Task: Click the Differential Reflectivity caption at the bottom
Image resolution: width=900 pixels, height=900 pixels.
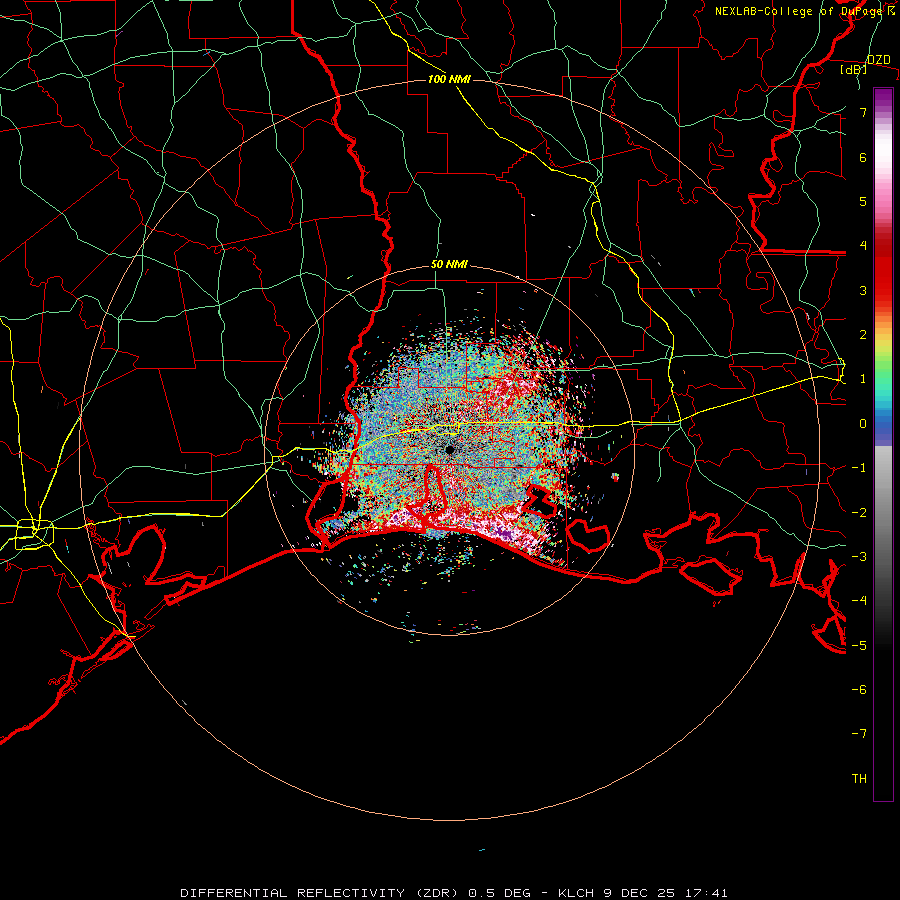Action: tap(454, 893)
